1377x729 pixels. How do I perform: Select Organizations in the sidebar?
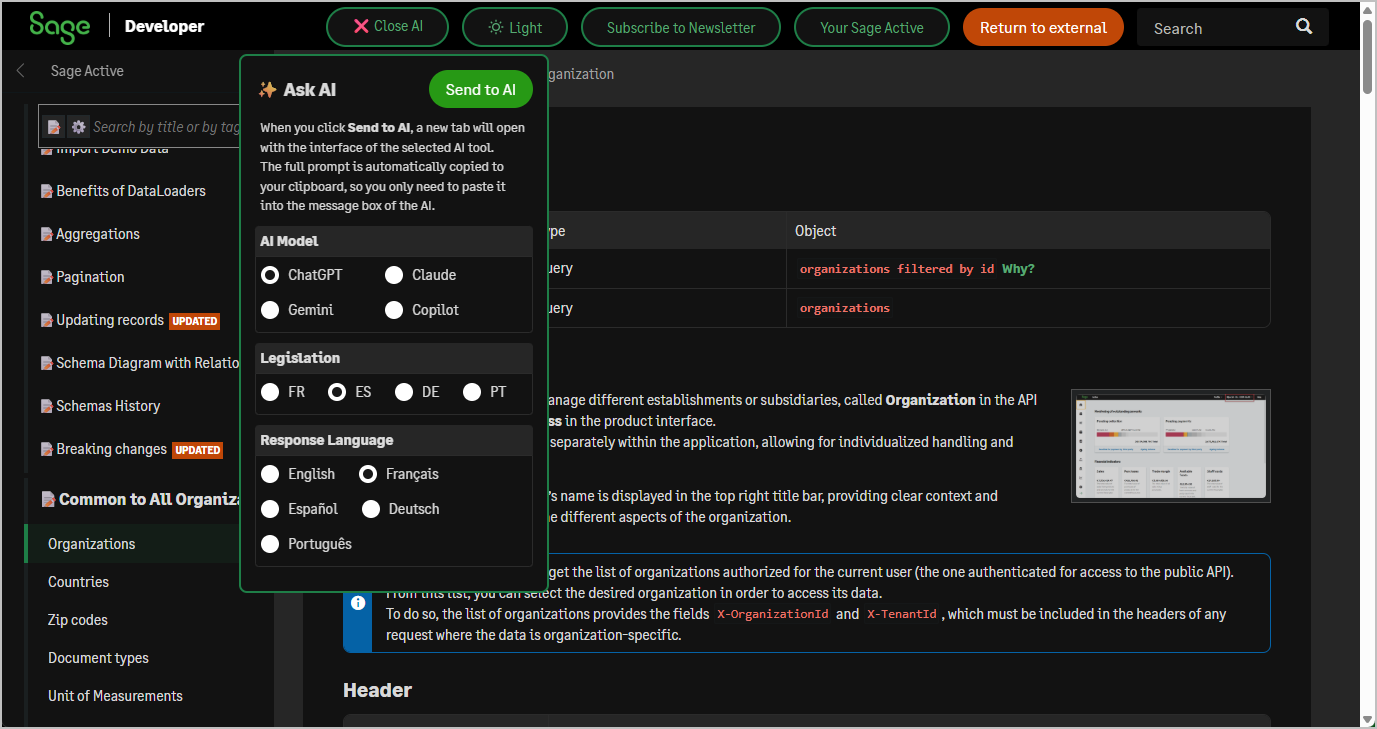point(92,544)
